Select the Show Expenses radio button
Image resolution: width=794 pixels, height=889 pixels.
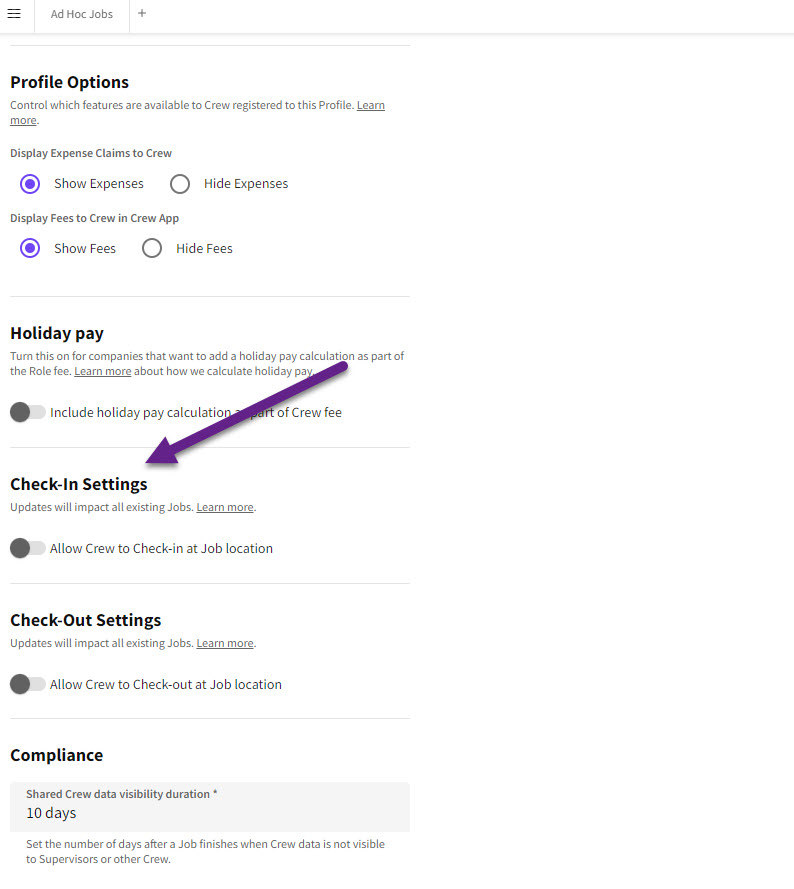[x=30, y=184]
